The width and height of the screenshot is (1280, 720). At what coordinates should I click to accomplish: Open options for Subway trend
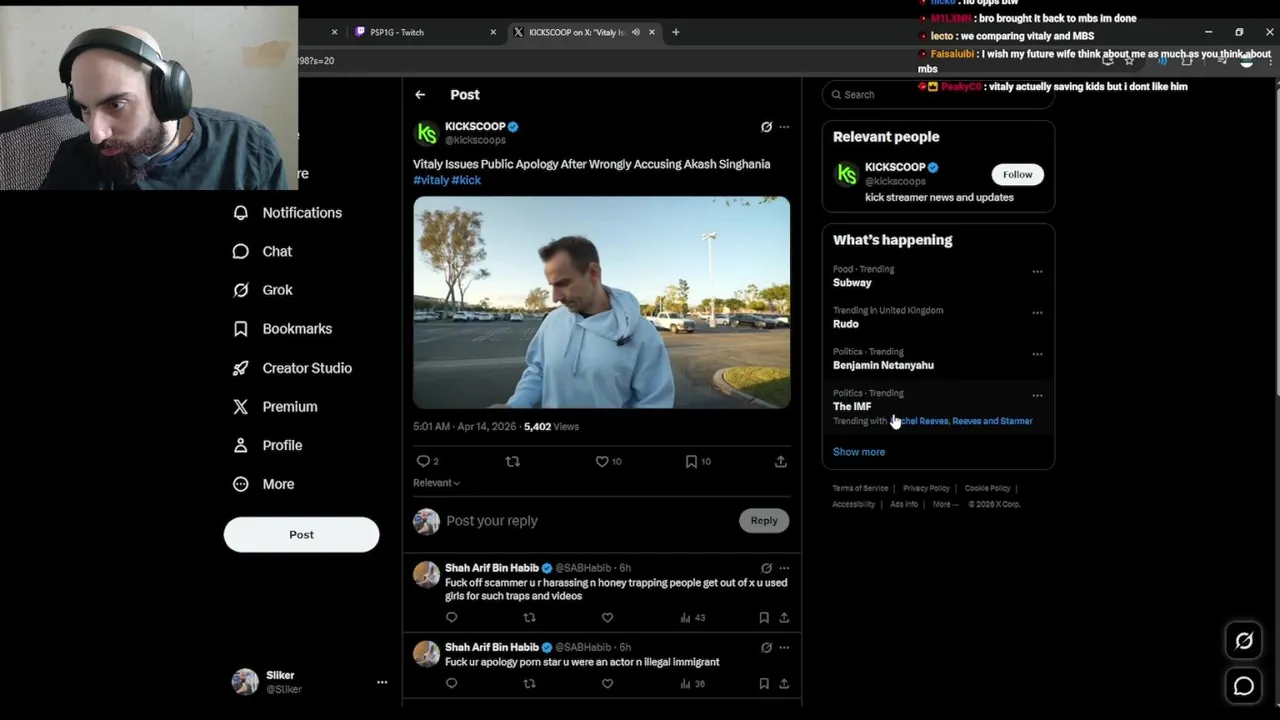point(1037,272)
